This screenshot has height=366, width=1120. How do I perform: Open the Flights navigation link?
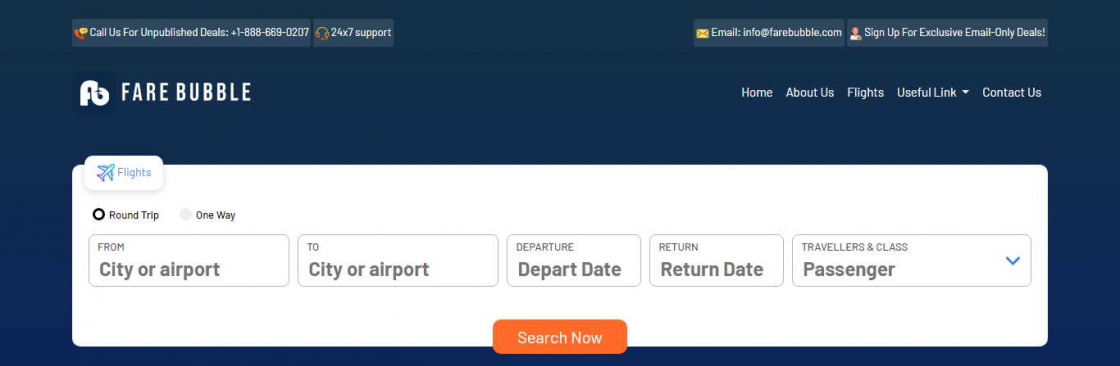coord(865,92)
